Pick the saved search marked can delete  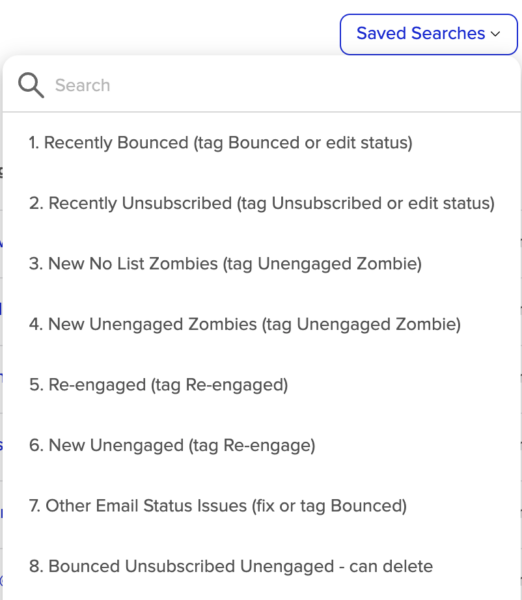(x=261, y=566)
